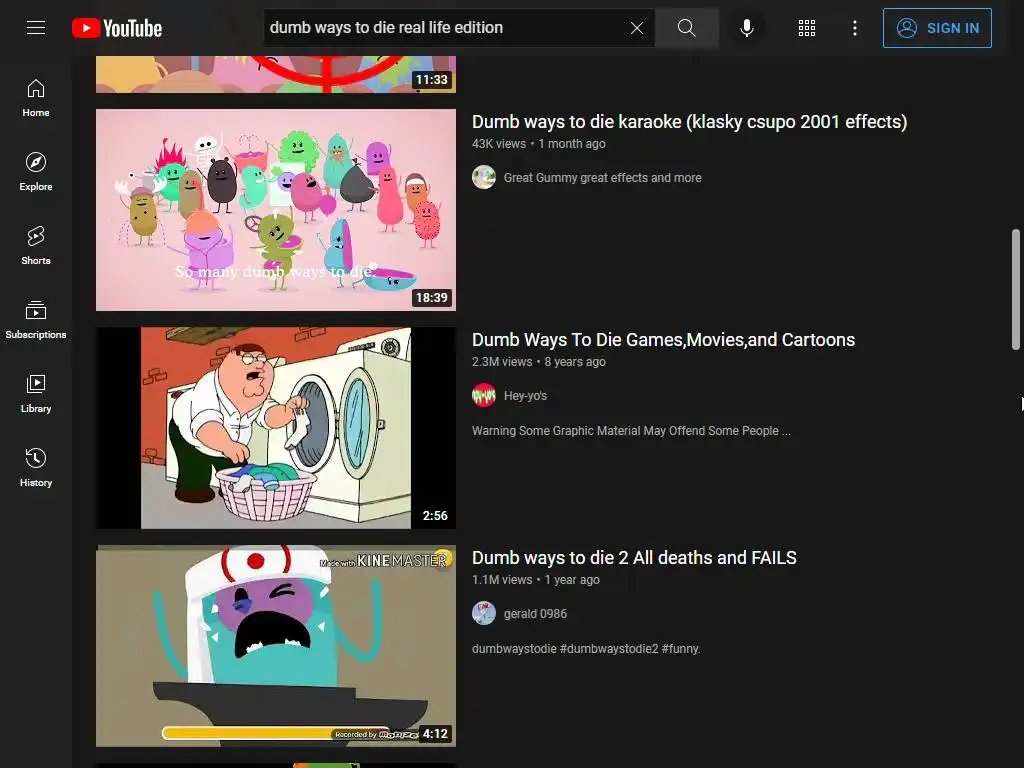
Task: Click the 2:56 duration badge
Action: click(435, 516)
